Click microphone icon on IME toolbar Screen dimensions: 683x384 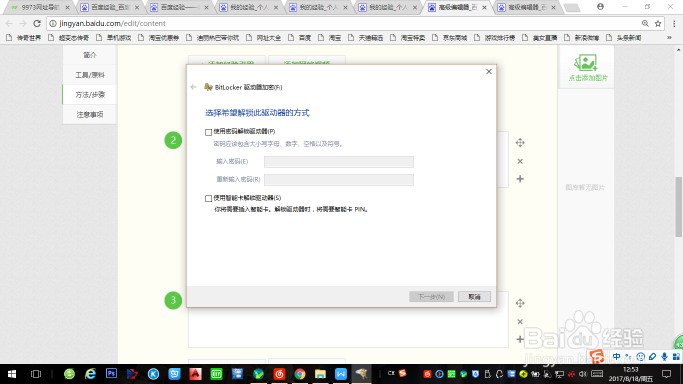[x=664, y=357]
